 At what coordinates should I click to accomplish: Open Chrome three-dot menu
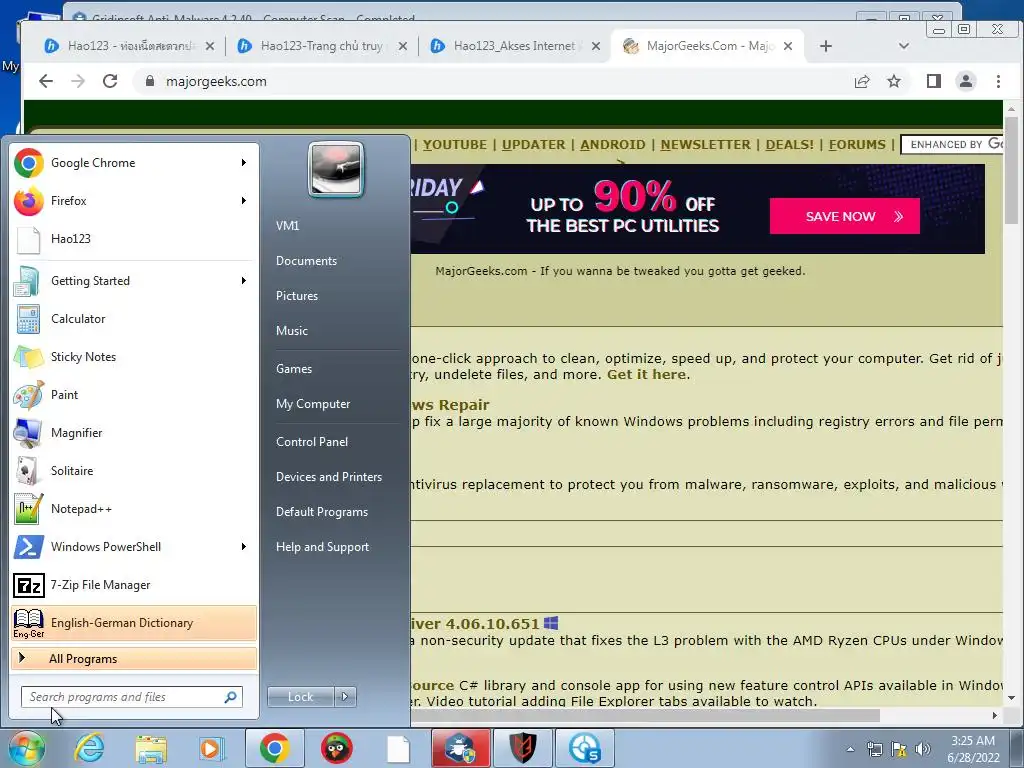pyautogui.click(x=998, y=81)
